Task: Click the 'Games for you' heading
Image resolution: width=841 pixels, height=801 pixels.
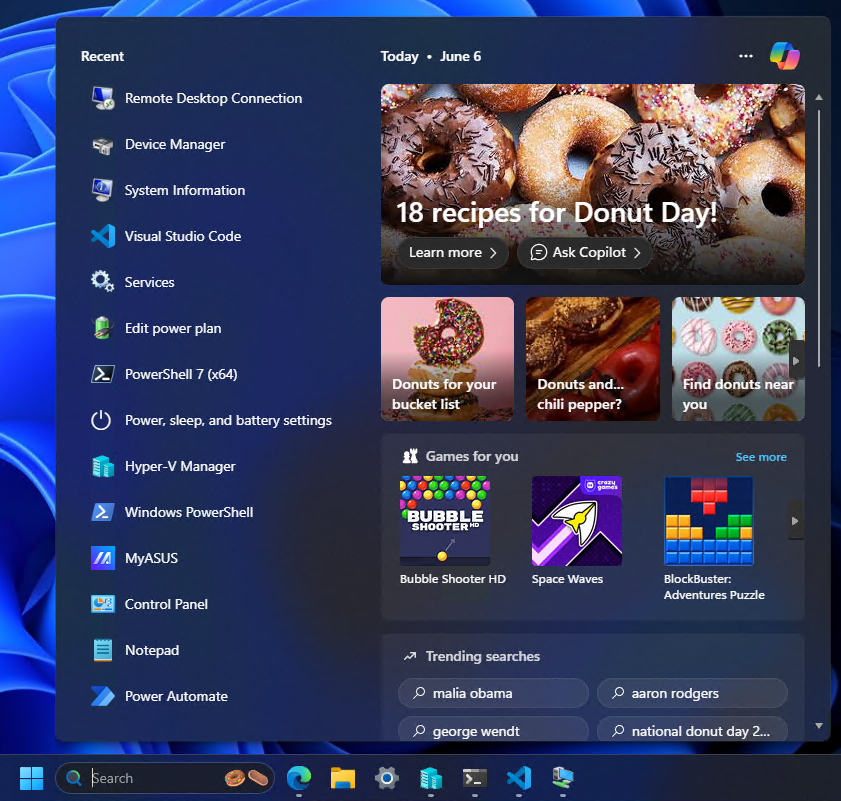Action: pos(471,457)
